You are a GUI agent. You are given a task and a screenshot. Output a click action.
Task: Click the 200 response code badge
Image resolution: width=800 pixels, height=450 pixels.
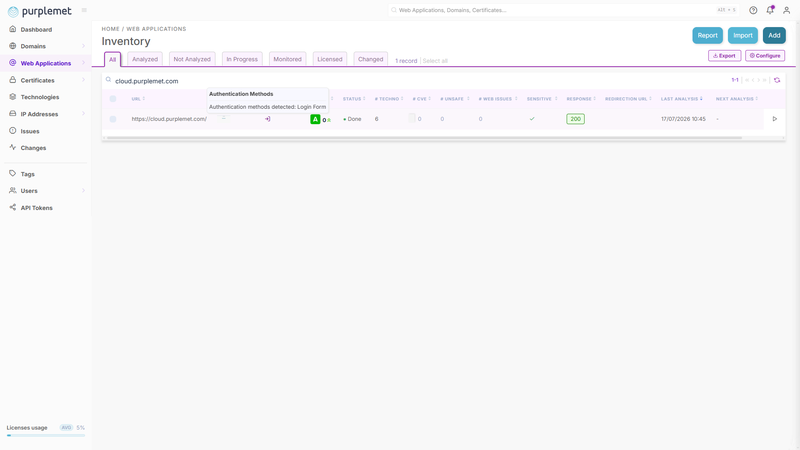[576, 119]
